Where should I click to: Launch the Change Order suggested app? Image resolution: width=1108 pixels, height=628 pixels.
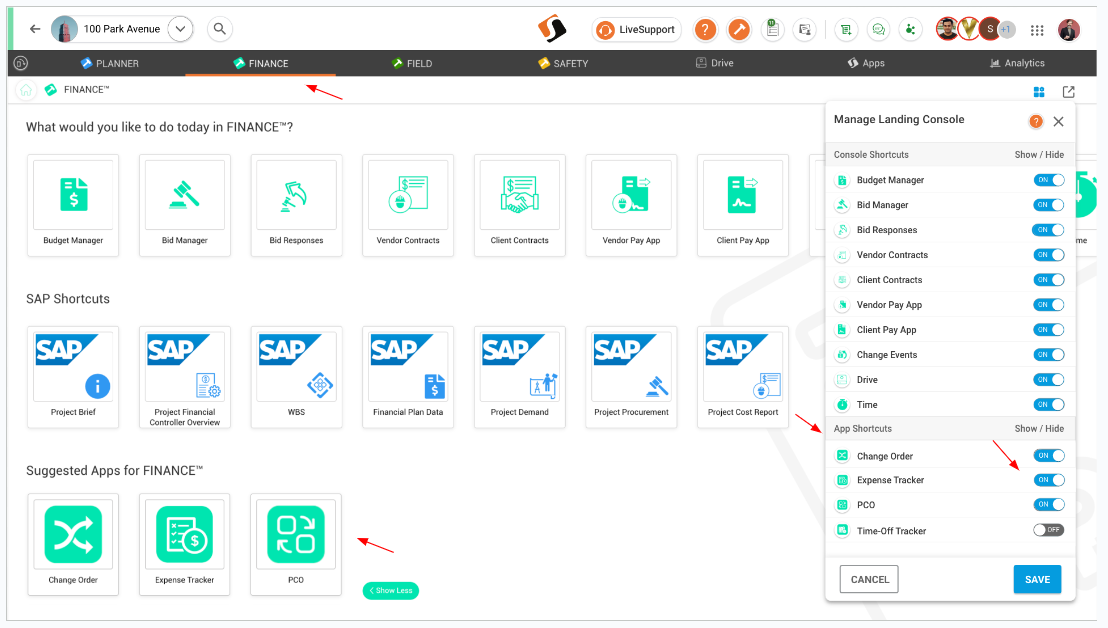(x=73, y=544)
